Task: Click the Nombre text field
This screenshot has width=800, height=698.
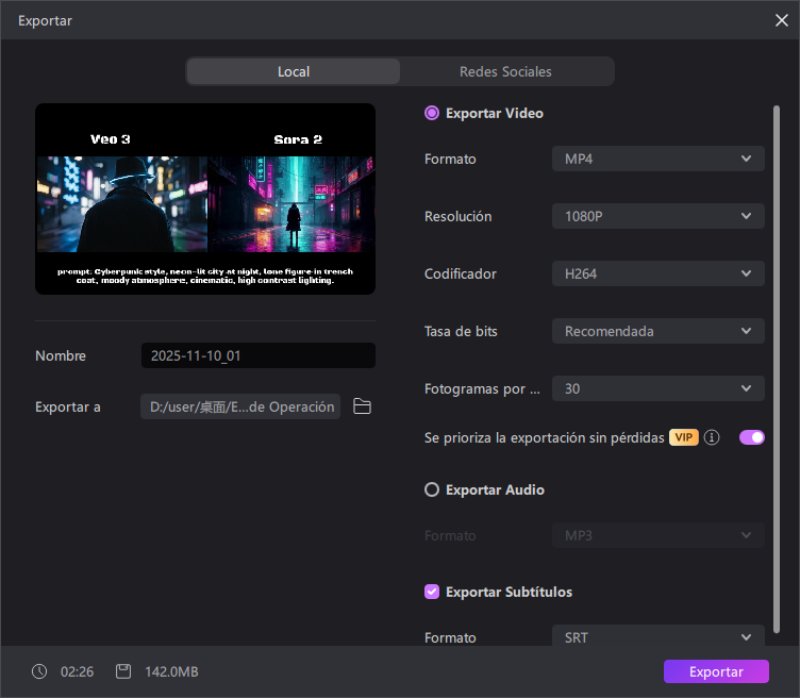Action: tap(258, 356)
